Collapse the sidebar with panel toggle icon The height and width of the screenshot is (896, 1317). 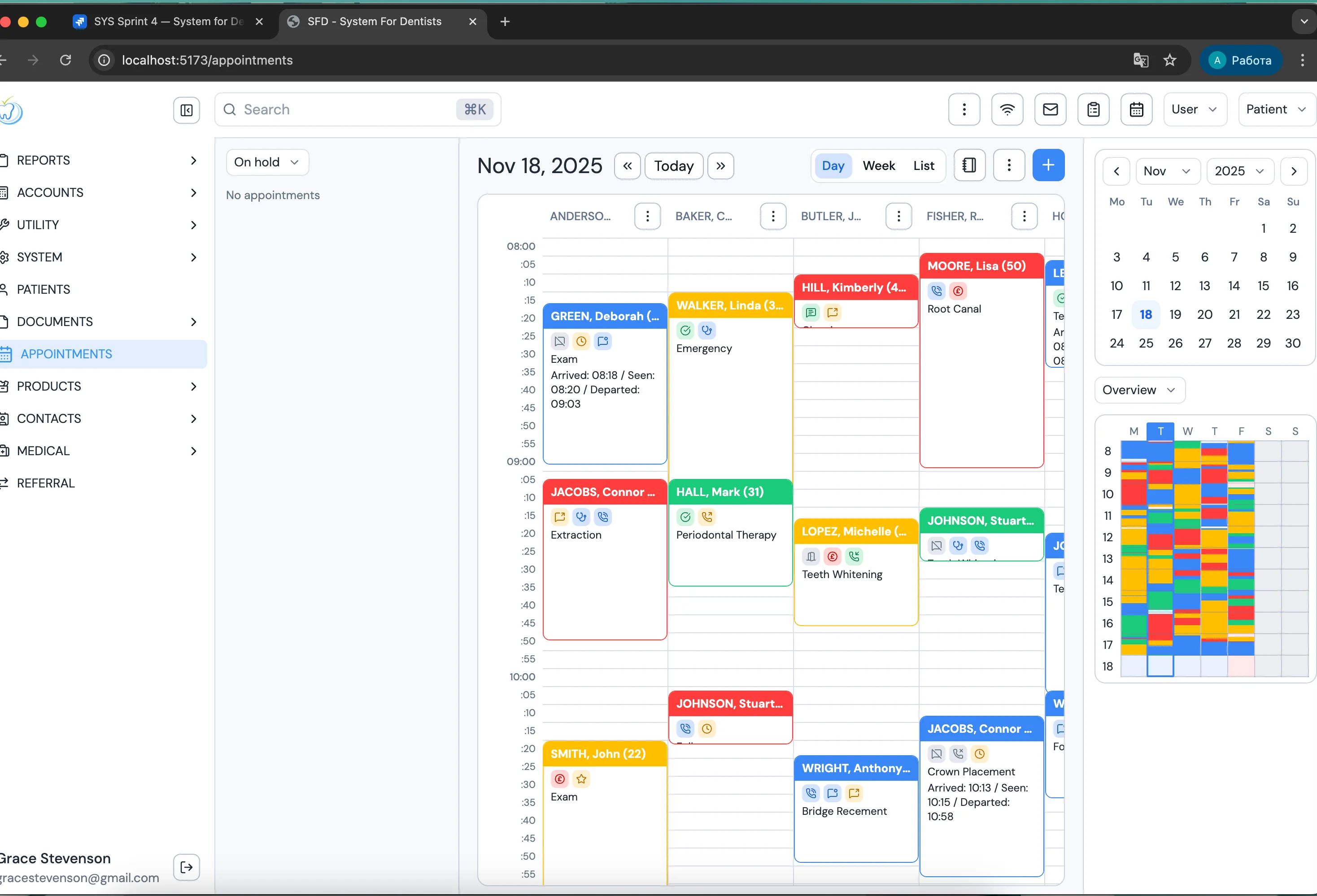point(187,110)
